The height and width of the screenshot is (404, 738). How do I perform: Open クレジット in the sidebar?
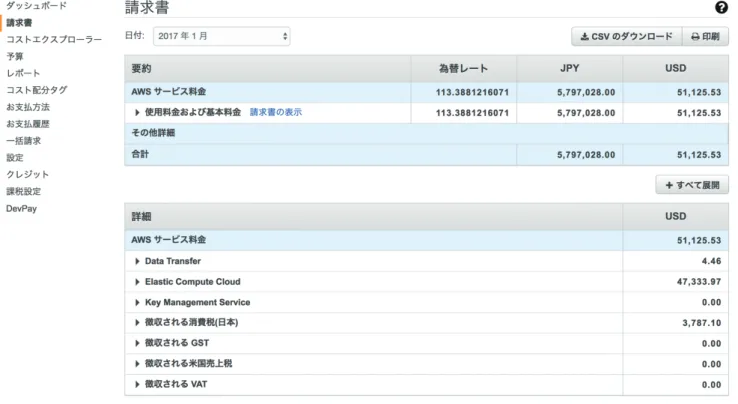coord(27,174)
